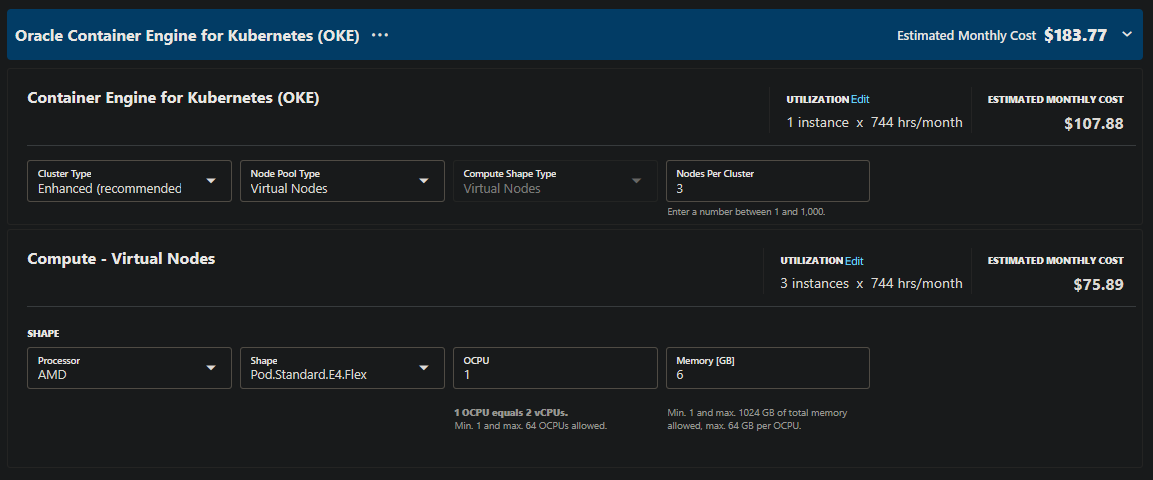This screenshot has height=480, width=1153.
Task: Edit utilization for Container Engine for Kubernetes
Action: point(860,99)
